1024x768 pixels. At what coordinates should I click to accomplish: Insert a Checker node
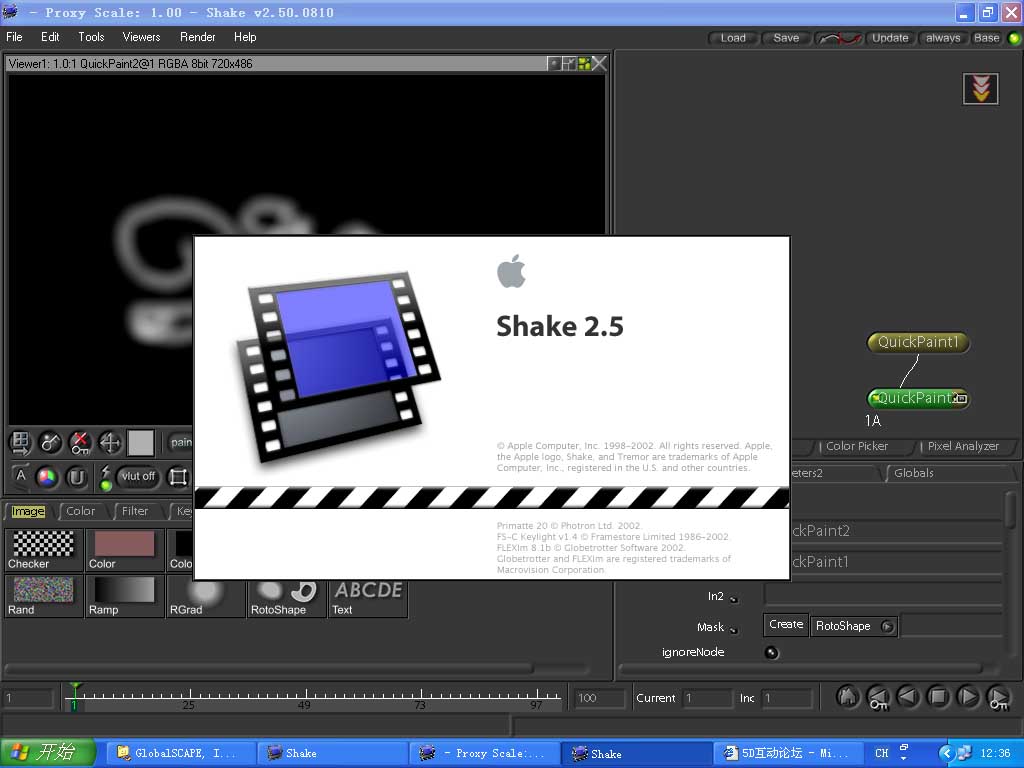pos(44,550)
